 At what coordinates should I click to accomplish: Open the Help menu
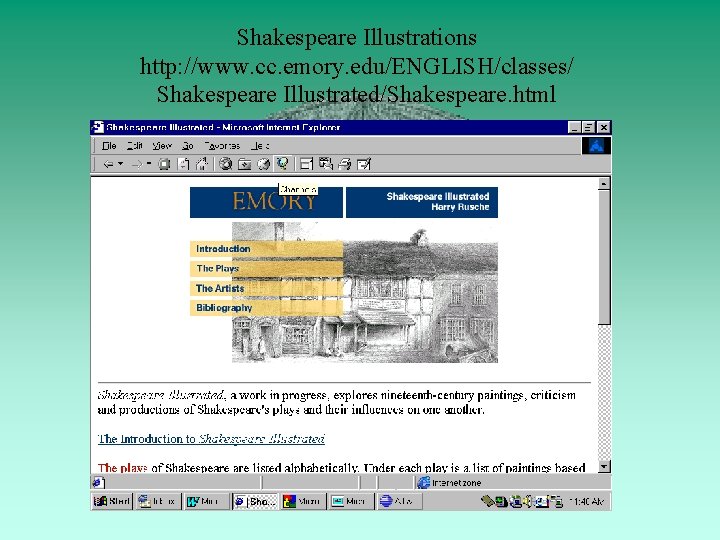click(x=260, y=146)
